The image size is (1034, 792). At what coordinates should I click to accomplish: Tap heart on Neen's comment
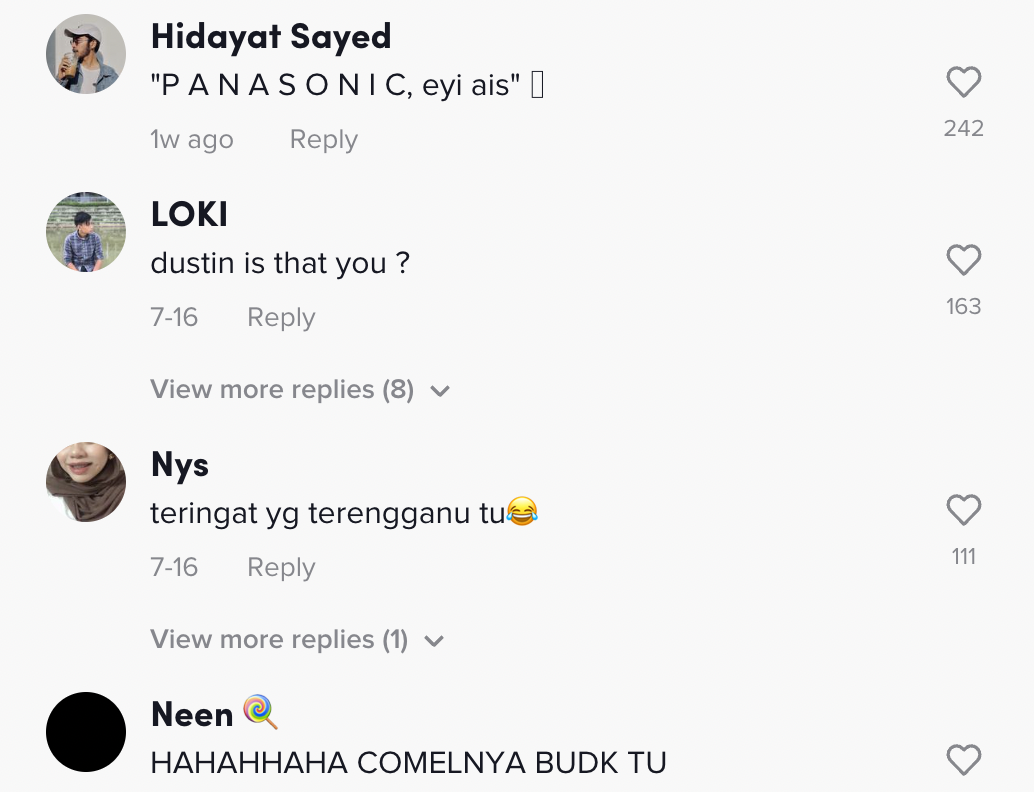pos(963,760)
